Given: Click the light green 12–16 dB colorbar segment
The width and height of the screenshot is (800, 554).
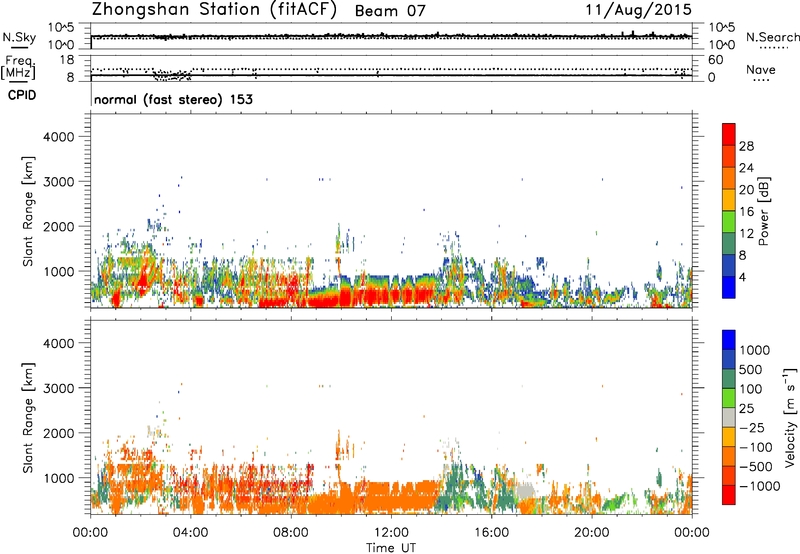Looking at the screenshot, I should [x=729, y=222].
